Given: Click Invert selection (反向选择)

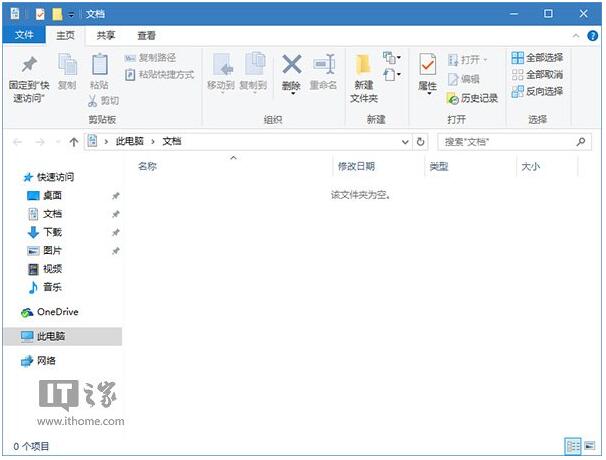Looking at the screenshot, I should (537, 91).
